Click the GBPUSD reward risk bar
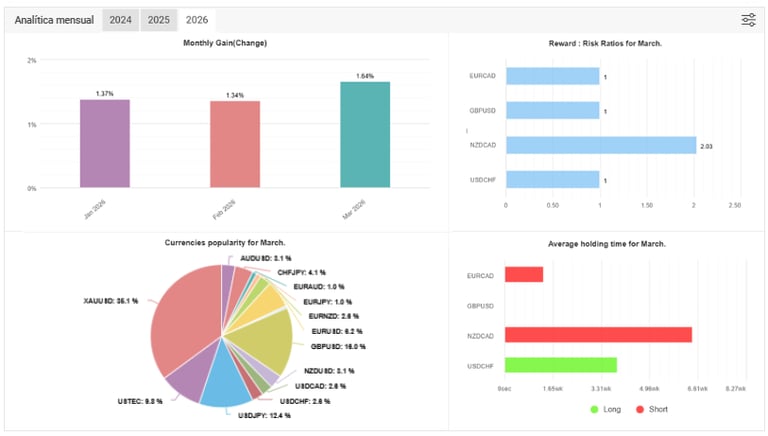 pos(552,111)
